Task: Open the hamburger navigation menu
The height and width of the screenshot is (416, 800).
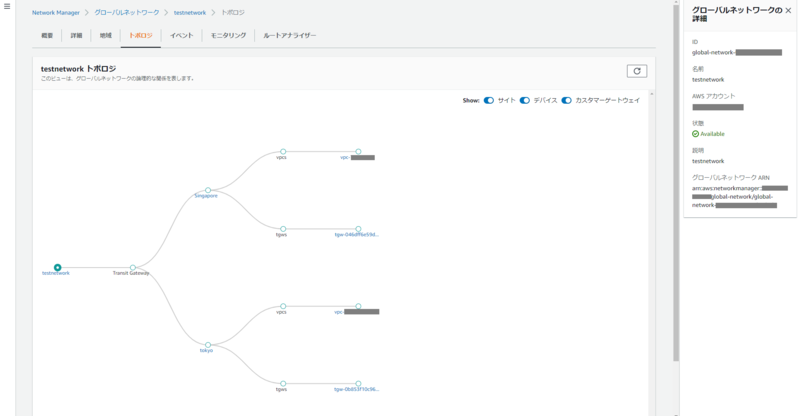Action: click(x=7, y=7)
